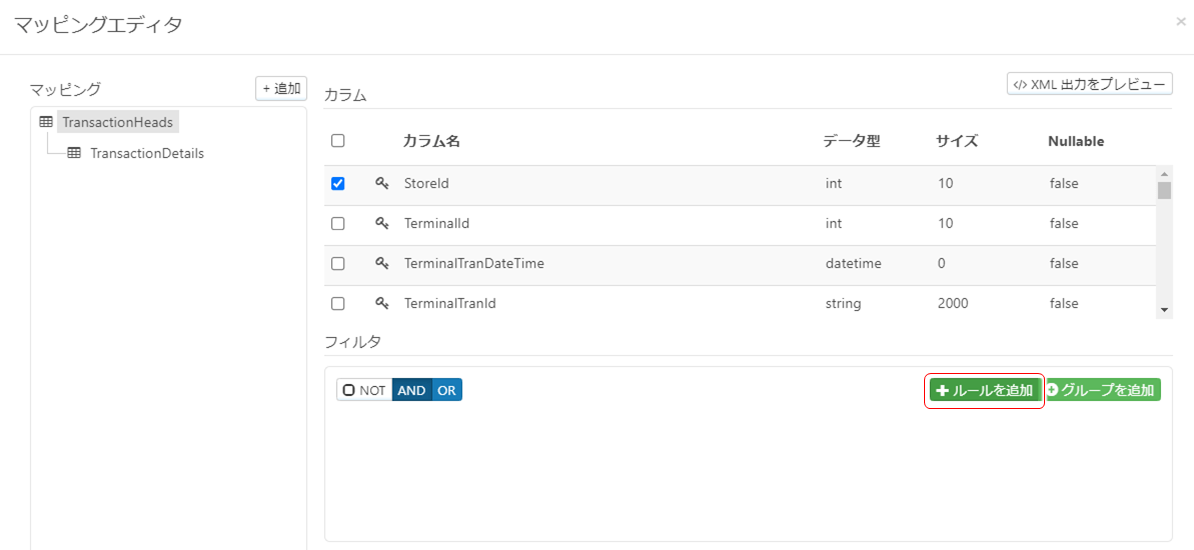Enable the NOT filter toggle

(364, 390)
